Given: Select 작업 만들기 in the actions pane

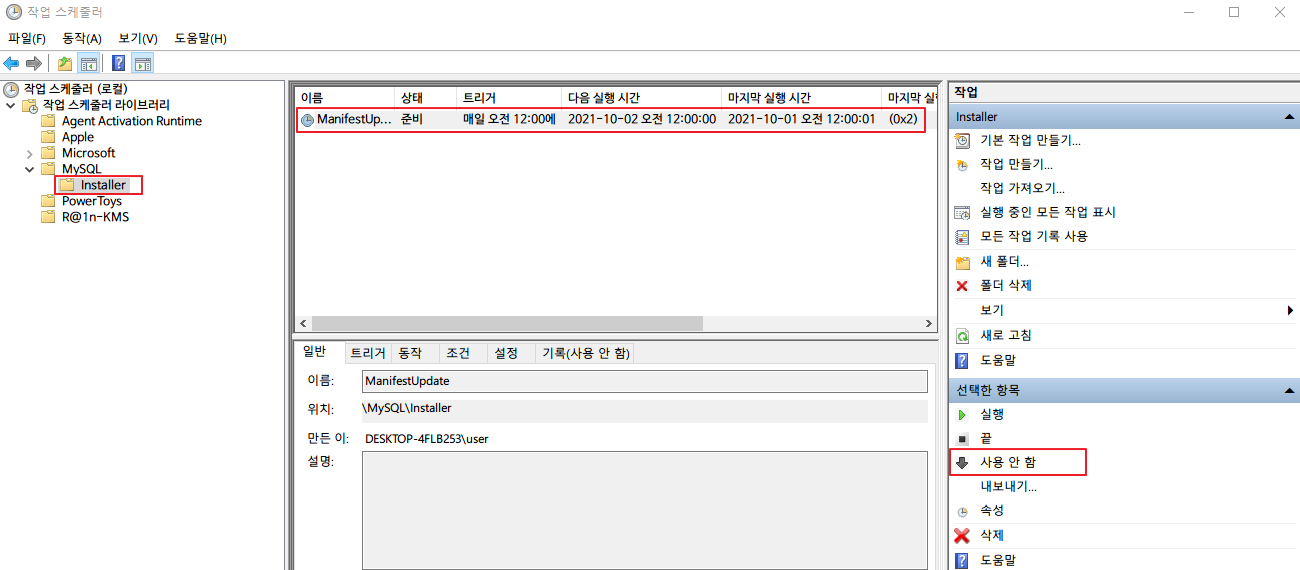Looking at the screenshot, I should pyautogui.click(x=1016, y=164).
